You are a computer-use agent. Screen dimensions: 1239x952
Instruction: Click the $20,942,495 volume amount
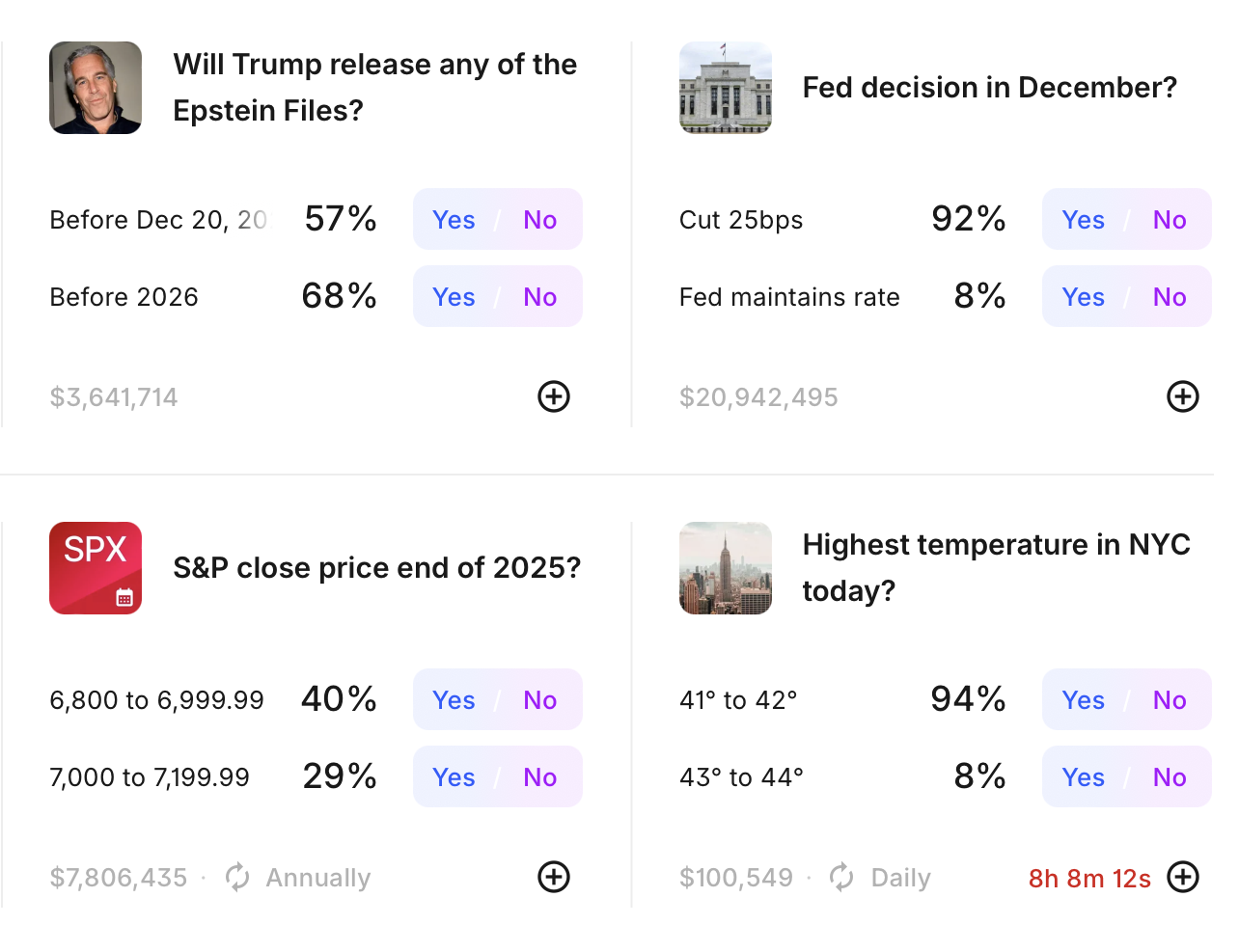(758, 396)
